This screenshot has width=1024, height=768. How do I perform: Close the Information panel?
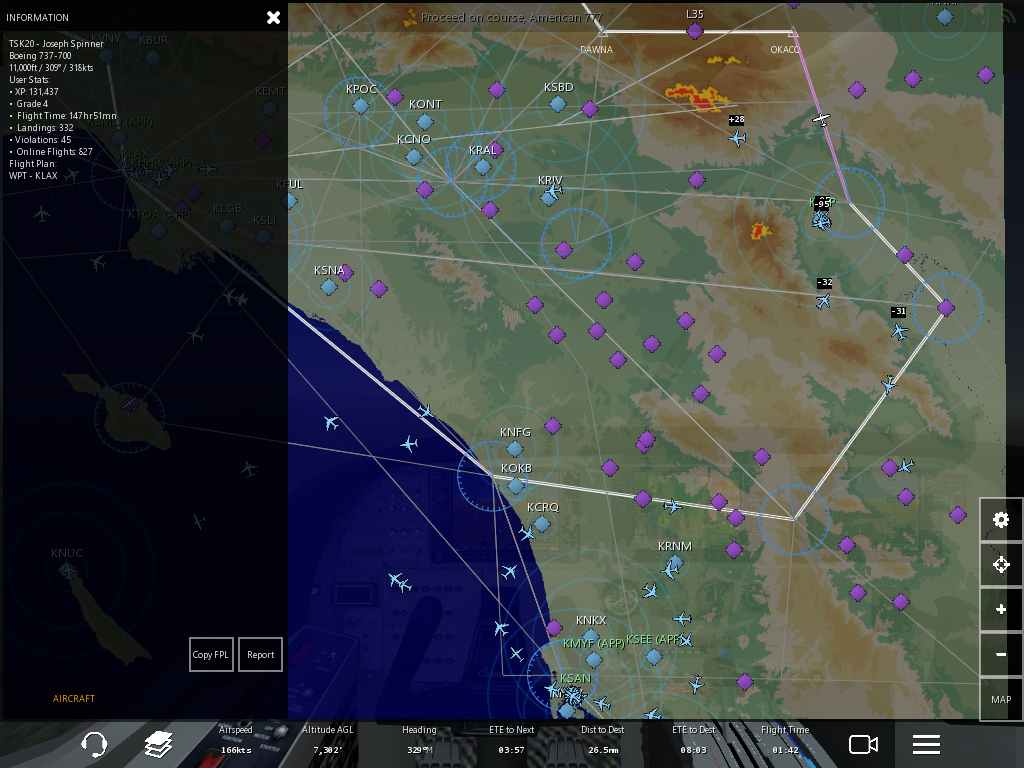tap(274, 18)
